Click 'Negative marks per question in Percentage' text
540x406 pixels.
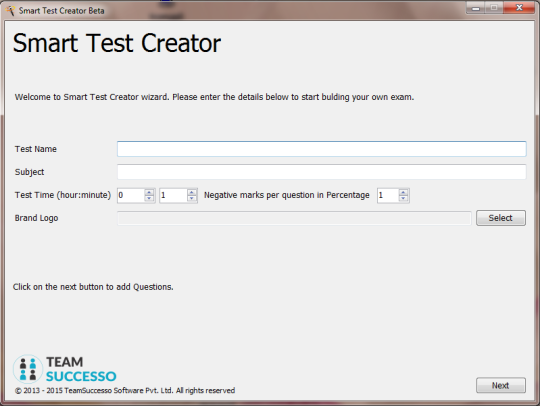click(287, 195)
